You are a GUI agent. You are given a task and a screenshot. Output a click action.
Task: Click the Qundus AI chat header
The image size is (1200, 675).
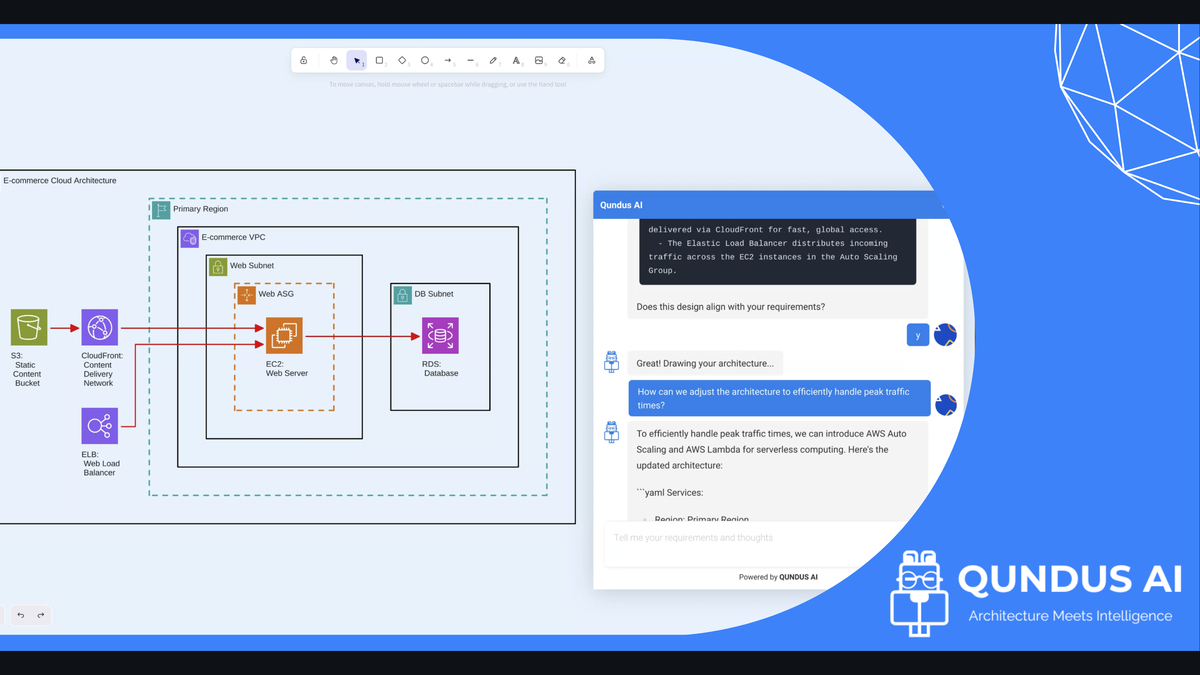[x=768, y=205]
